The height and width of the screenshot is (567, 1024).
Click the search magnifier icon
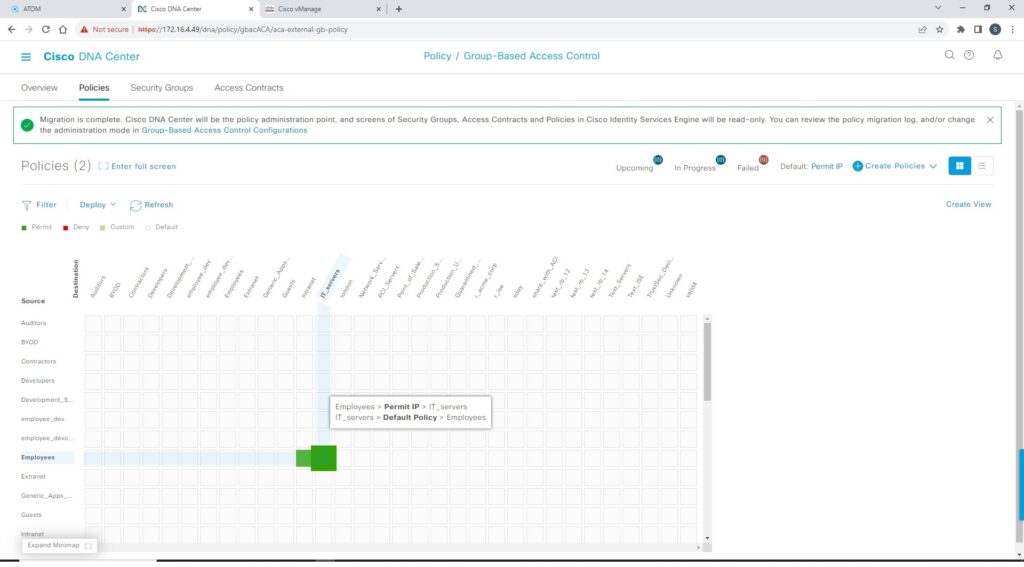point(950,55)
